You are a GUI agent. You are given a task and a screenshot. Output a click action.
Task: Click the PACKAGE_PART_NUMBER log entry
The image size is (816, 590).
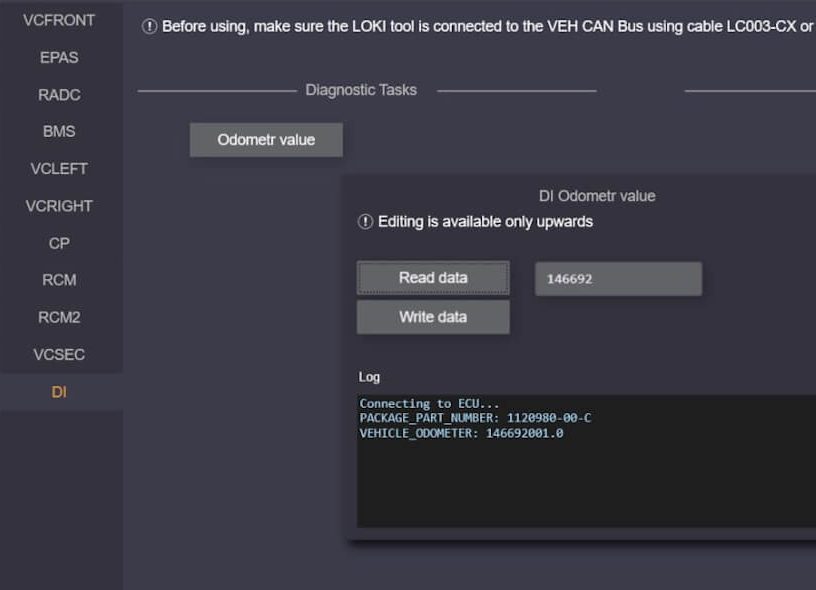pos(475,418)
